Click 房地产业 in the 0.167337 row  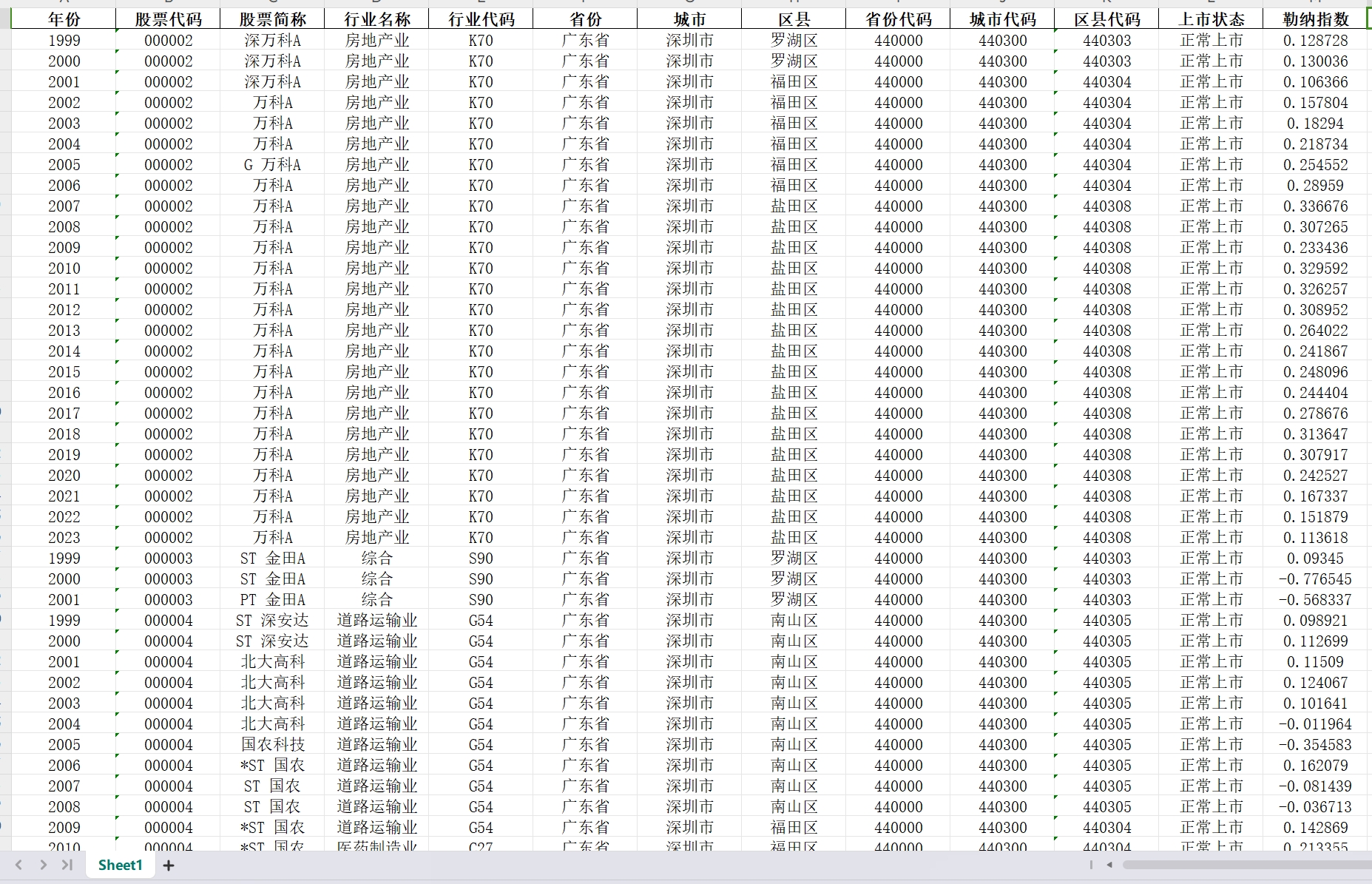click(x=376, y=496)
